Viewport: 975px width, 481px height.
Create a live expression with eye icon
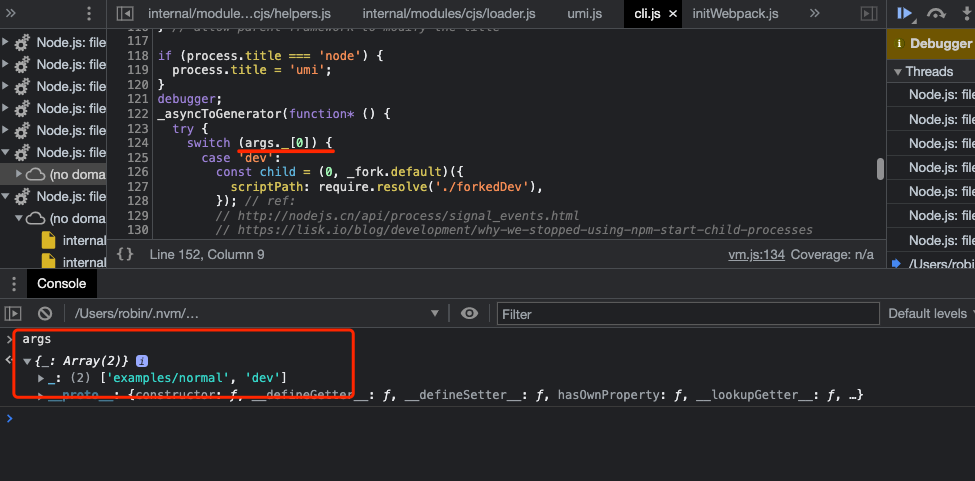click(469, 314)
